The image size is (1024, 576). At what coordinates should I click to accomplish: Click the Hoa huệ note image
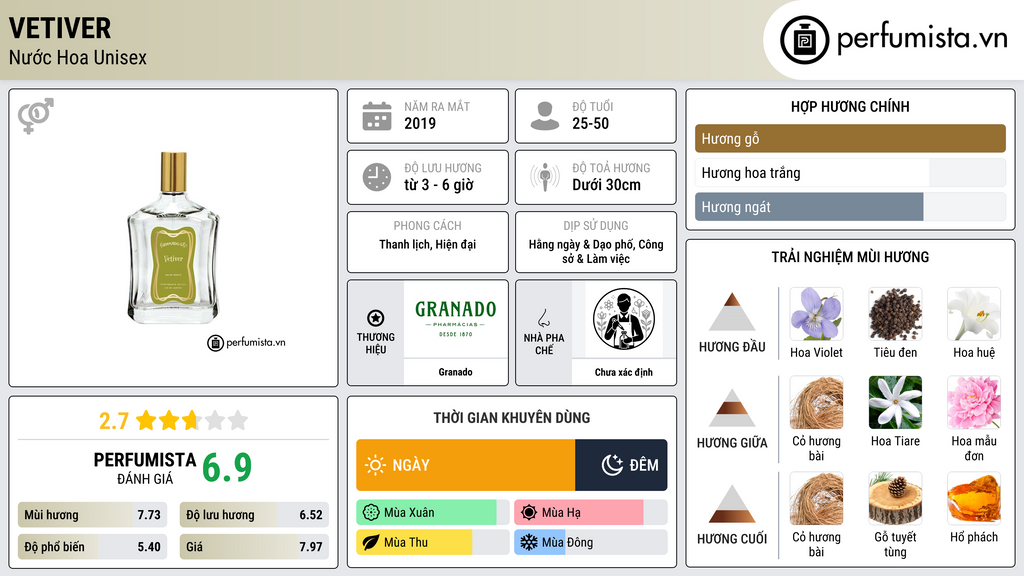[974, 314]
